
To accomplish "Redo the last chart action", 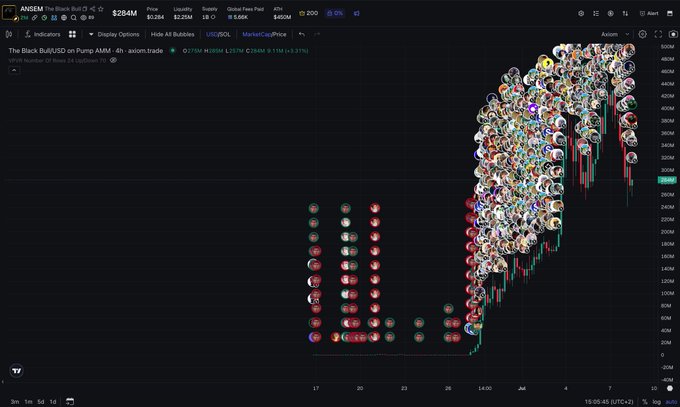I will [x=317, y=34].
